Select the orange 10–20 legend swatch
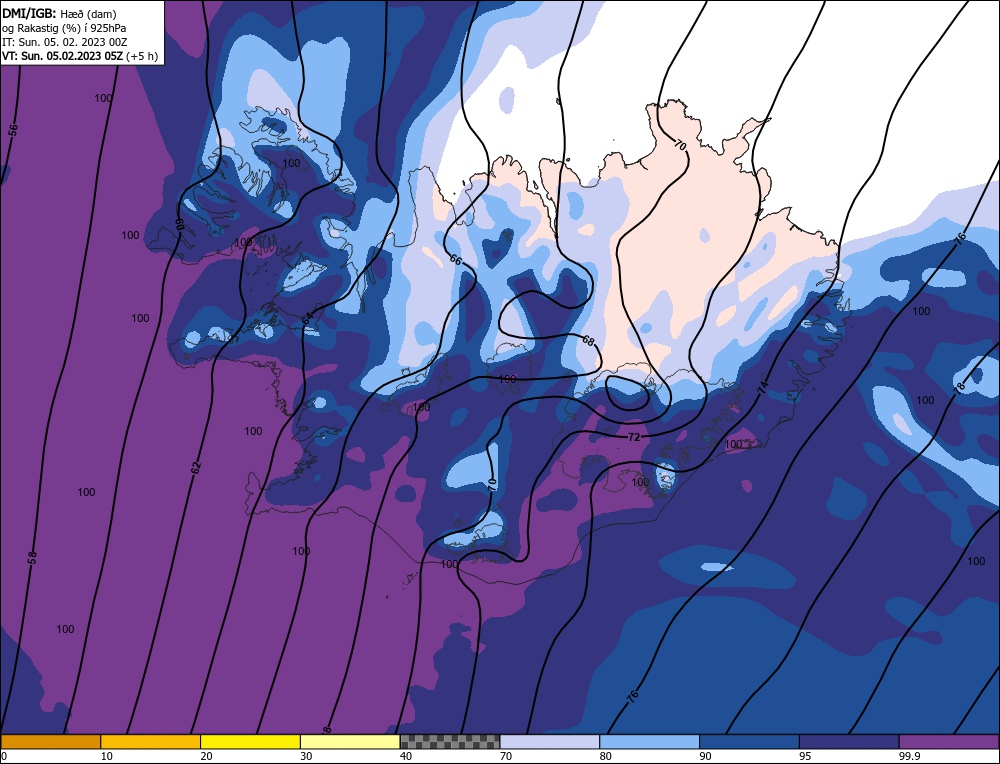 coord(151,741)
